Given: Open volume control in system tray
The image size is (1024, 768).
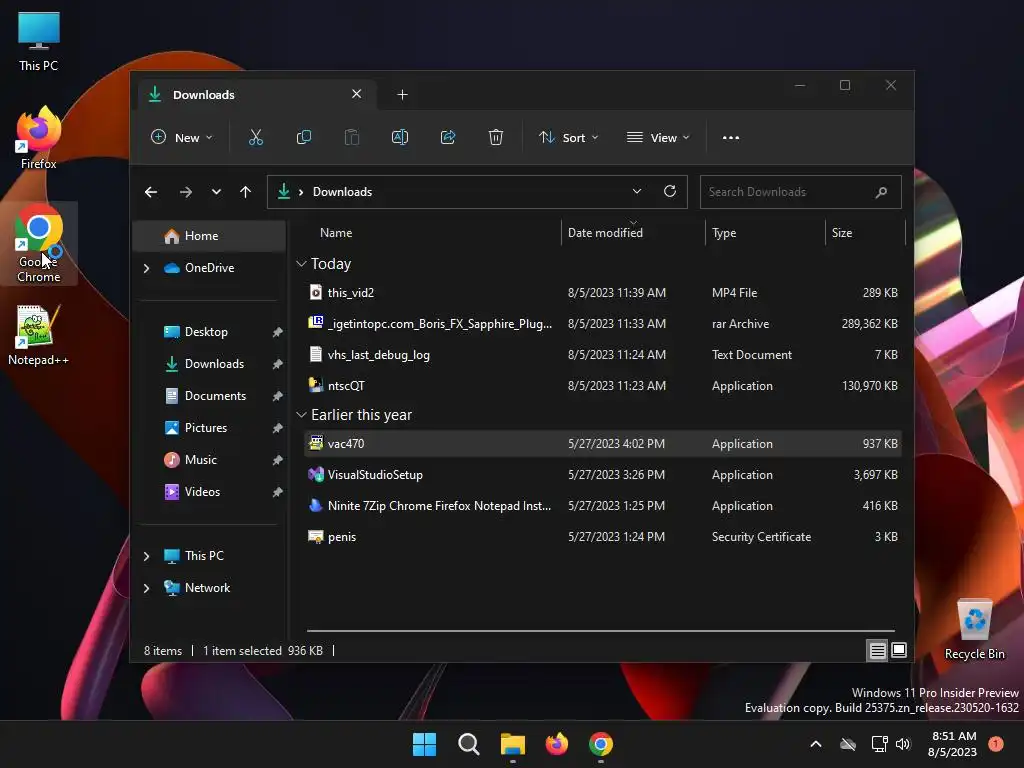Looking at the screenshot, I should coord(903,744).
